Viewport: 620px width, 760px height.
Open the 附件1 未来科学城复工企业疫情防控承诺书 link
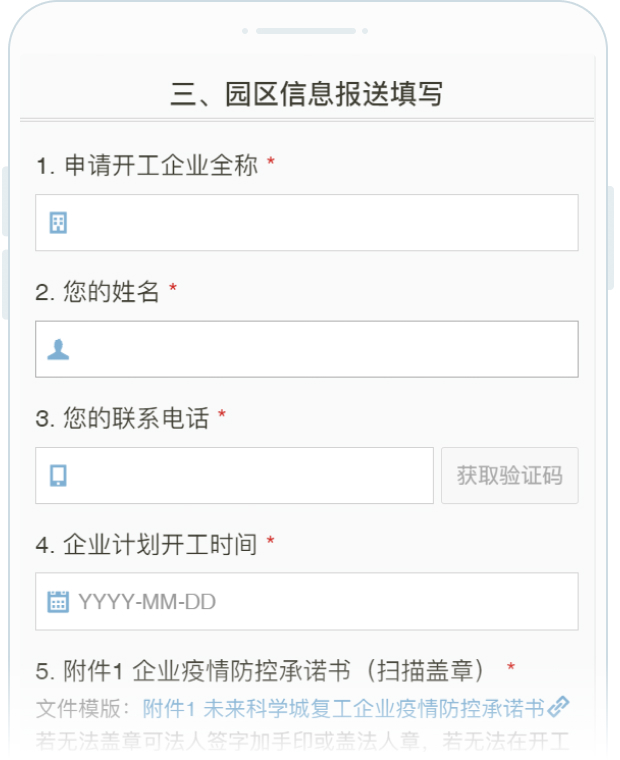coord(343,709)
